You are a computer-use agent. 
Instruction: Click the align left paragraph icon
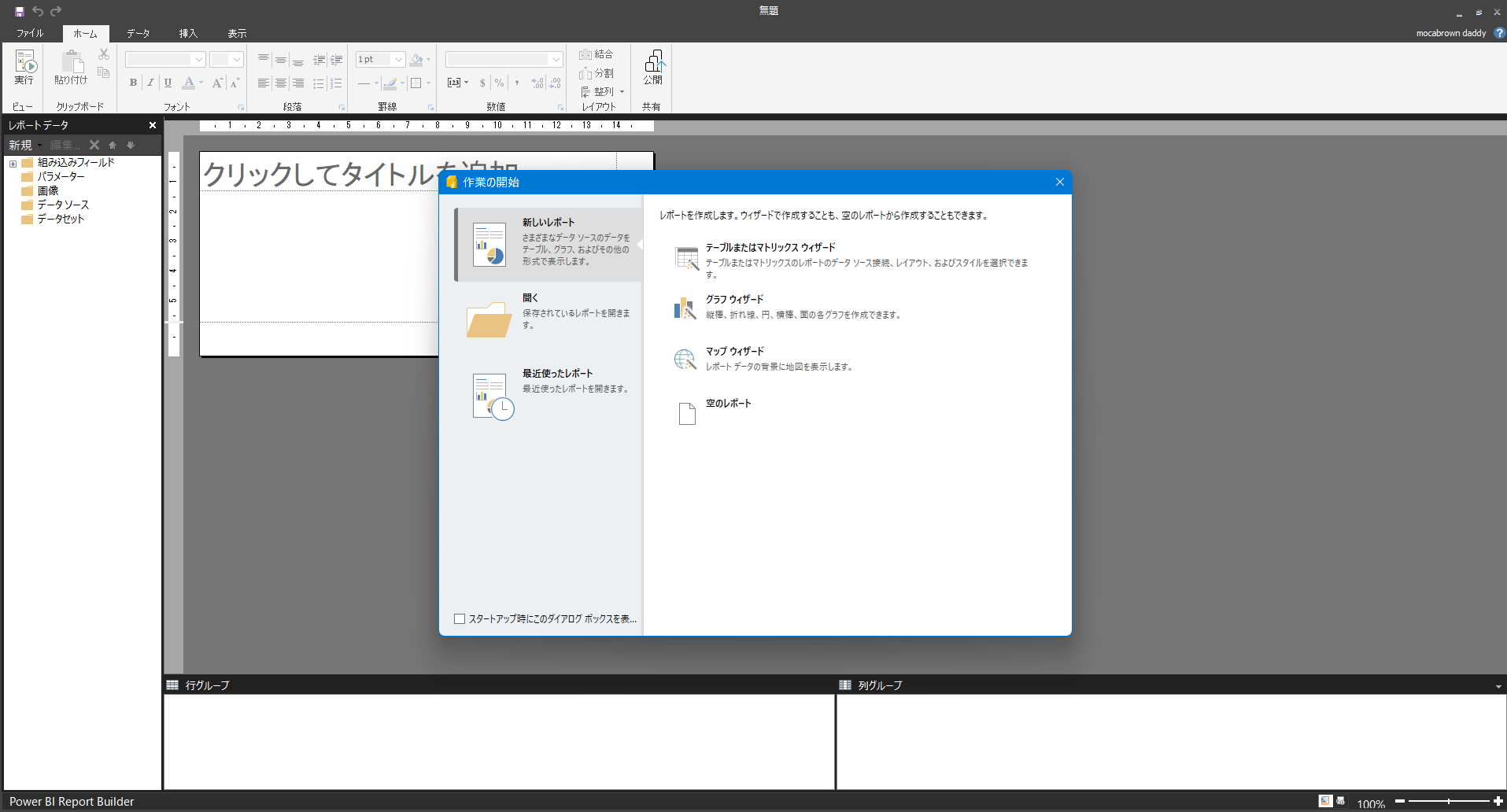pyautogui.click(x=264, y=83)
